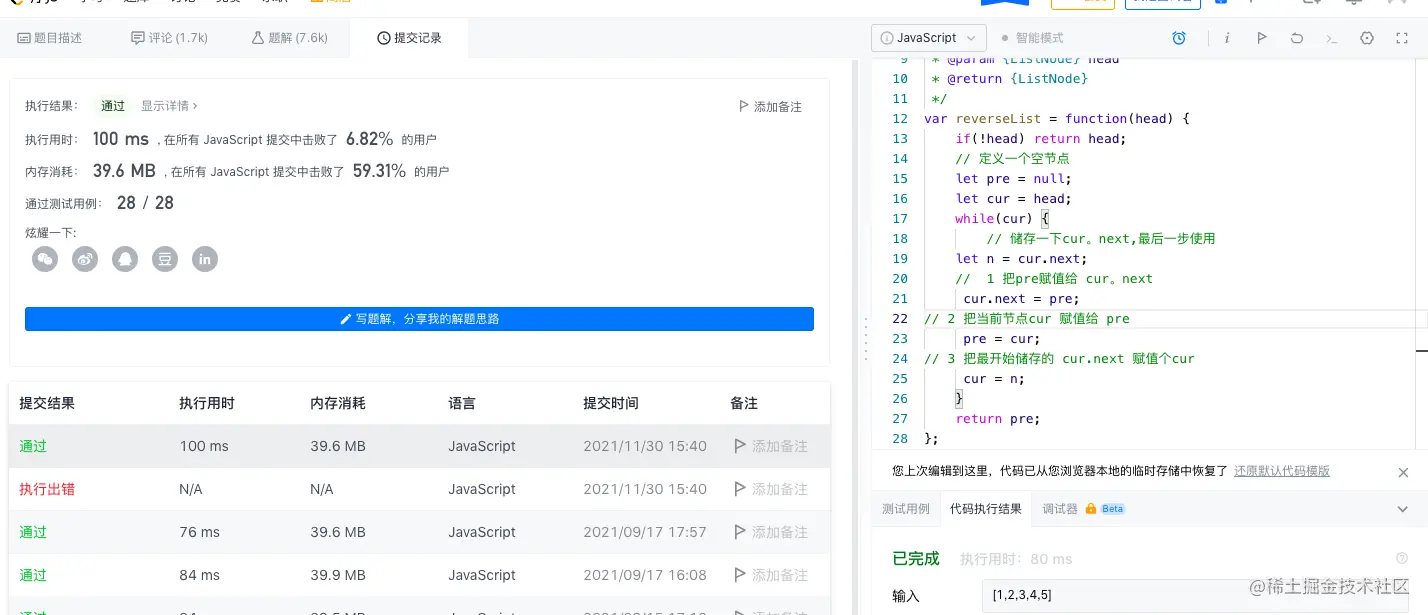Open the 通过 submission with 84 ms
Viewport: 1428px width, 615px height.
point(33,575)
